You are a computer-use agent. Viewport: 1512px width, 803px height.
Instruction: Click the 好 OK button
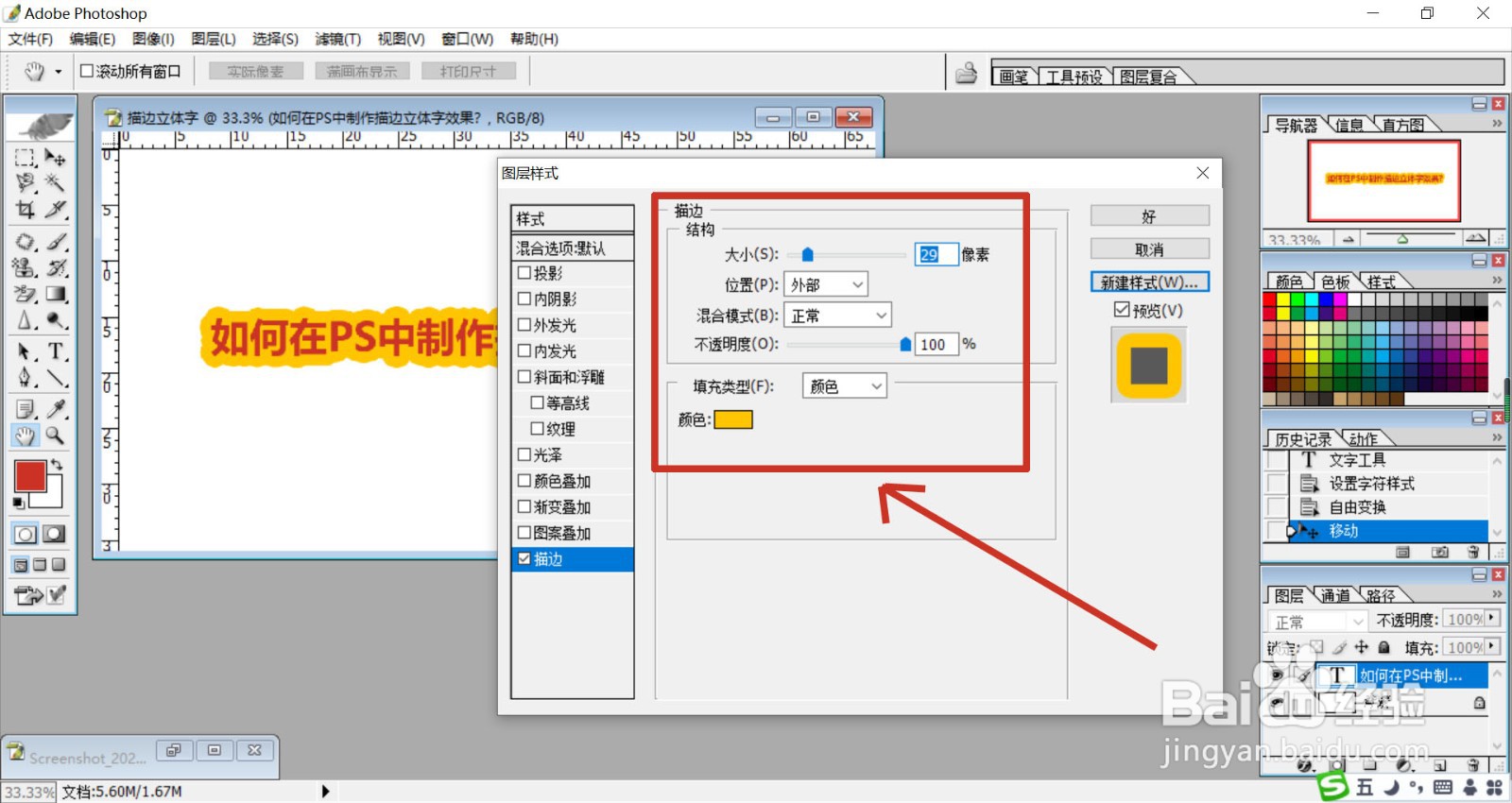1150,215
